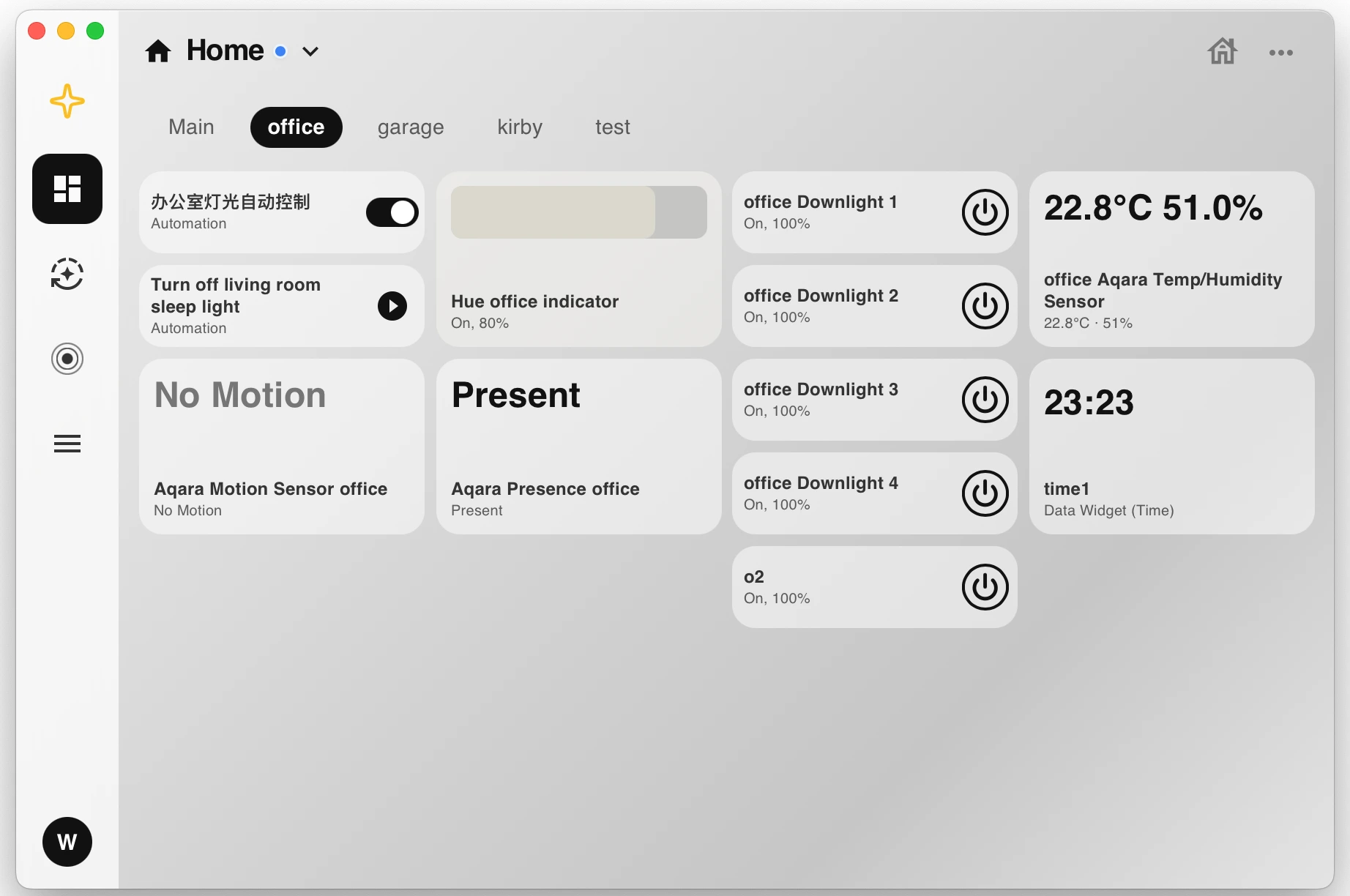Expand the Home dropdown chevron
The width and height of the screenshot is (1350, 896).
(x=310, y=51)
